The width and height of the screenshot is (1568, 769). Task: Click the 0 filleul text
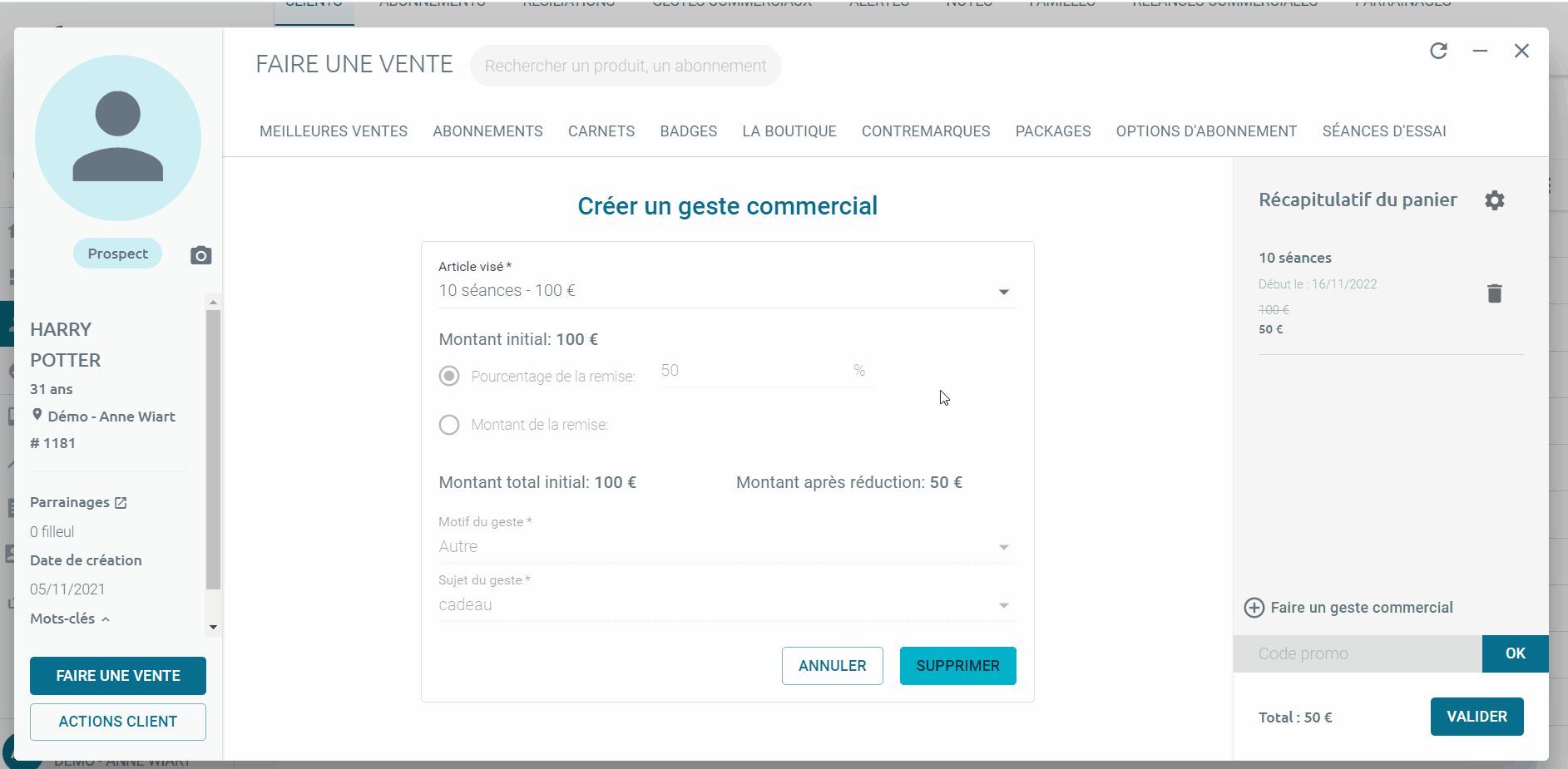tap(52, 532)
